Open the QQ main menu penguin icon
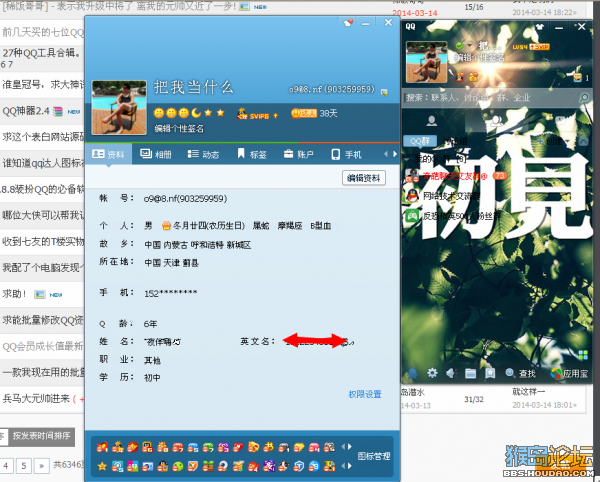The width and height of the screenshot is (600, 482). click(412, 373)
